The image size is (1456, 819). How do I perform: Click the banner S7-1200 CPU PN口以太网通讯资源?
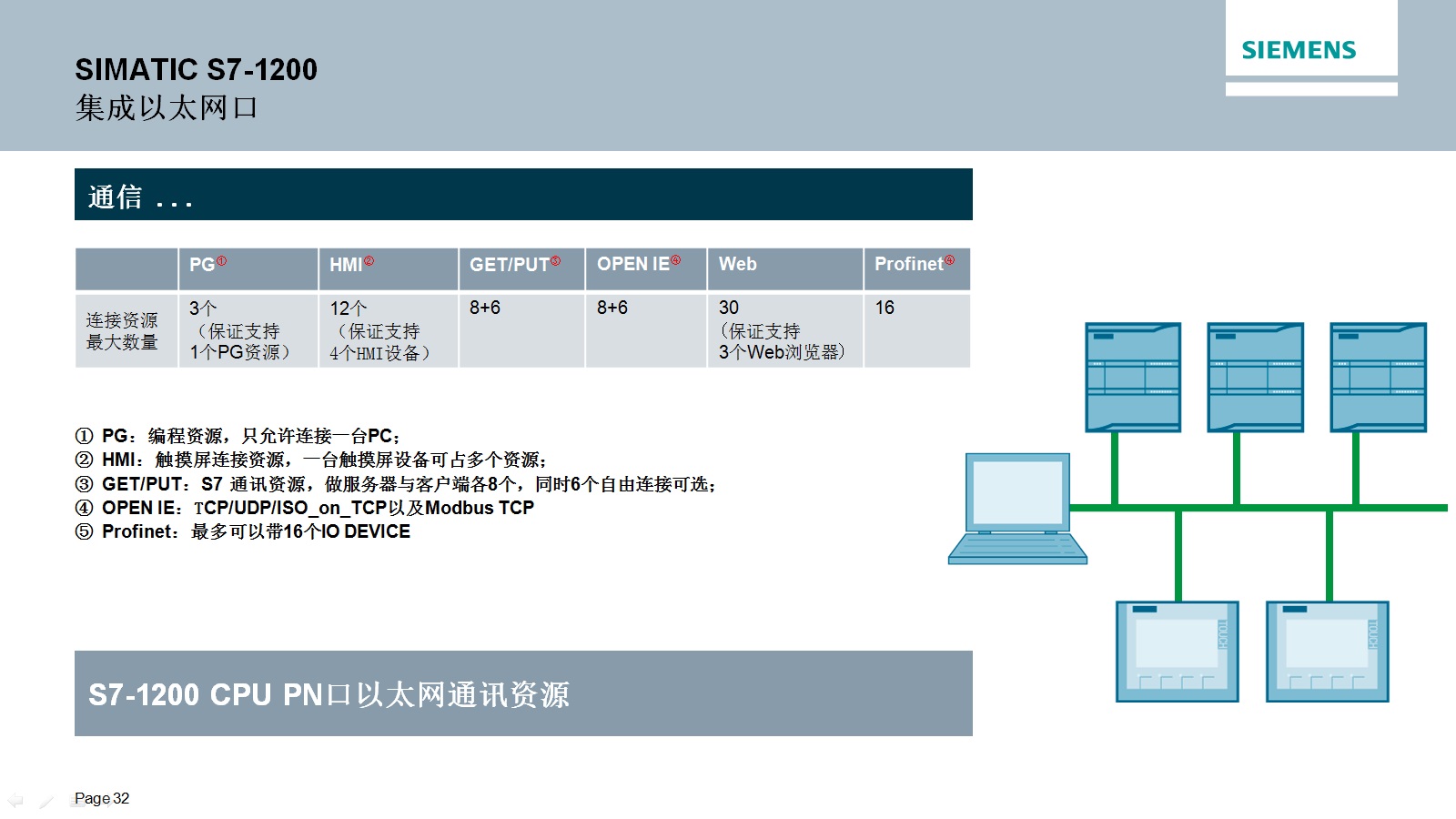pyautogui.click(x=523, y=693)
